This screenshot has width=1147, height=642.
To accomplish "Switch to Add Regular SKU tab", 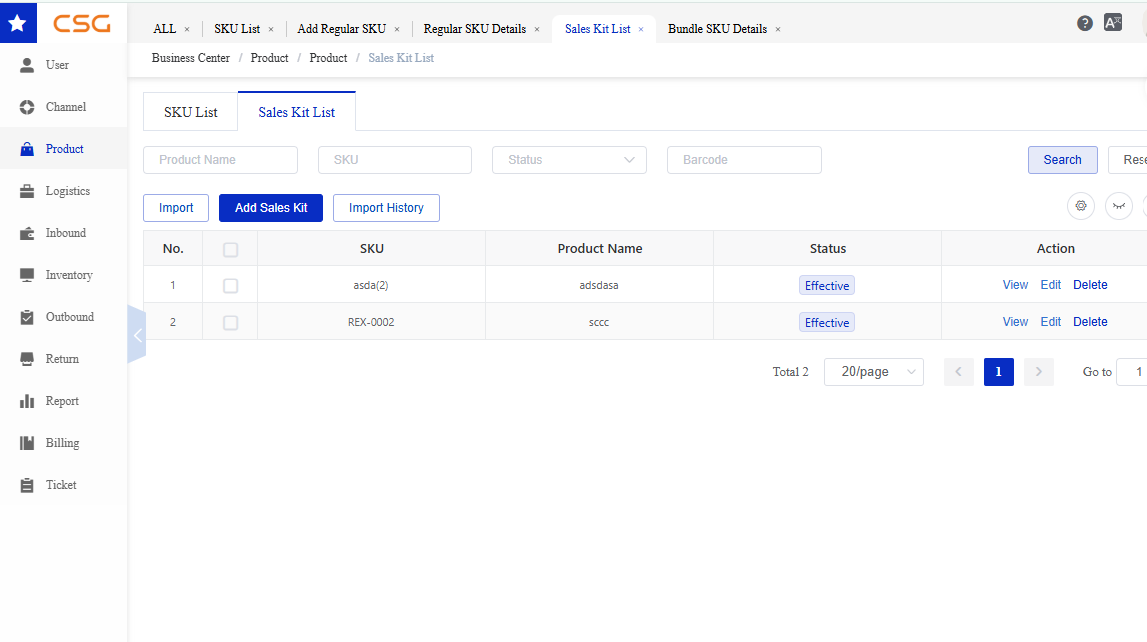I will [x=342, y=29].
